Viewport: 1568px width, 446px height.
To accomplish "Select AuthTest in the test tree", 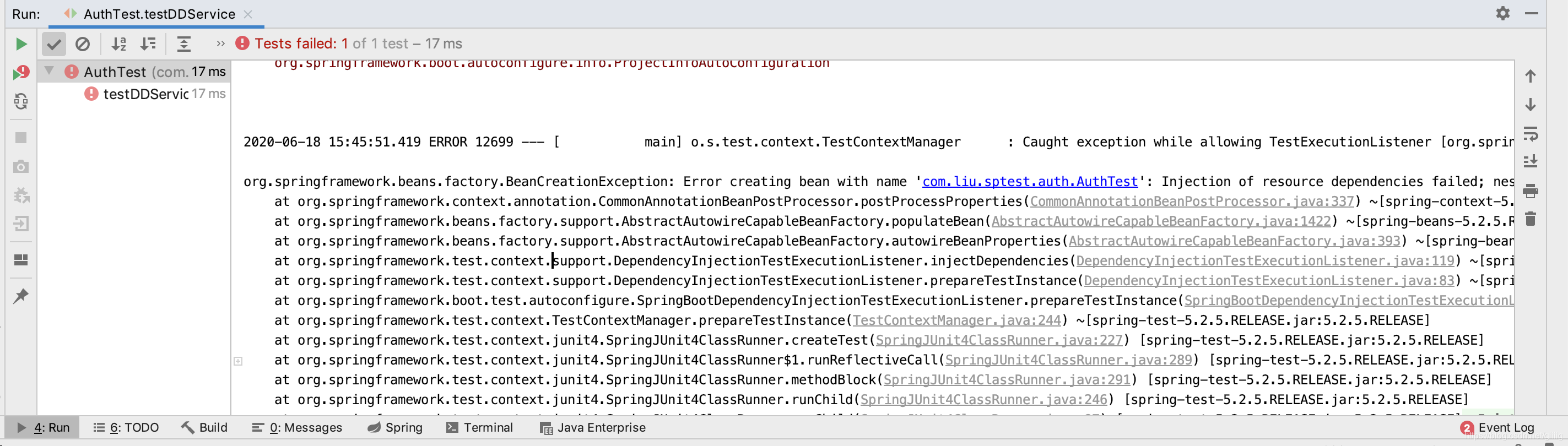I will pyautogui.click(x=133, y=72).
